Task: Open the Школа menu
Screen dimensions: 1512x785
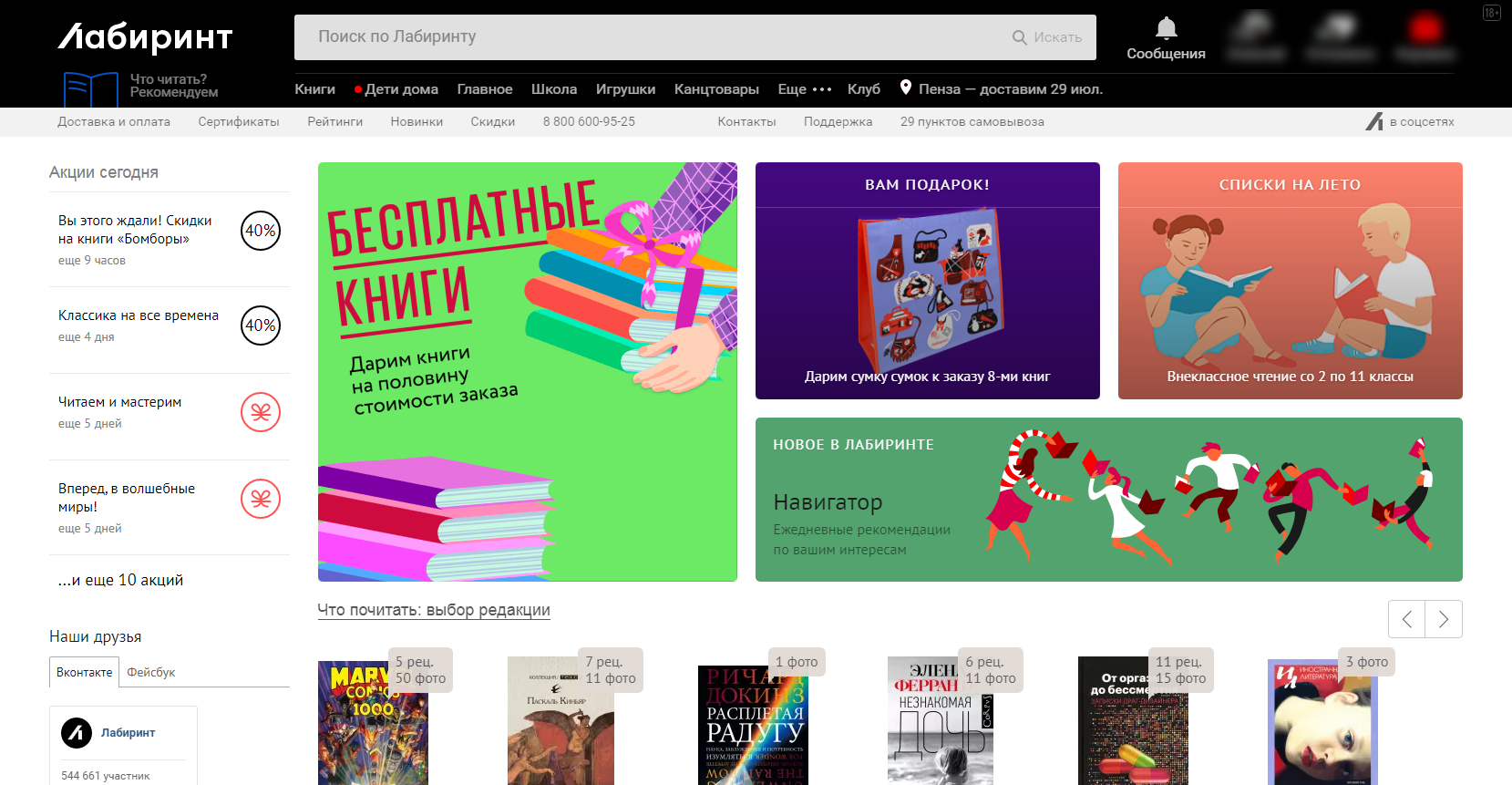Action: pyautogui.click(x=554, y=89)
